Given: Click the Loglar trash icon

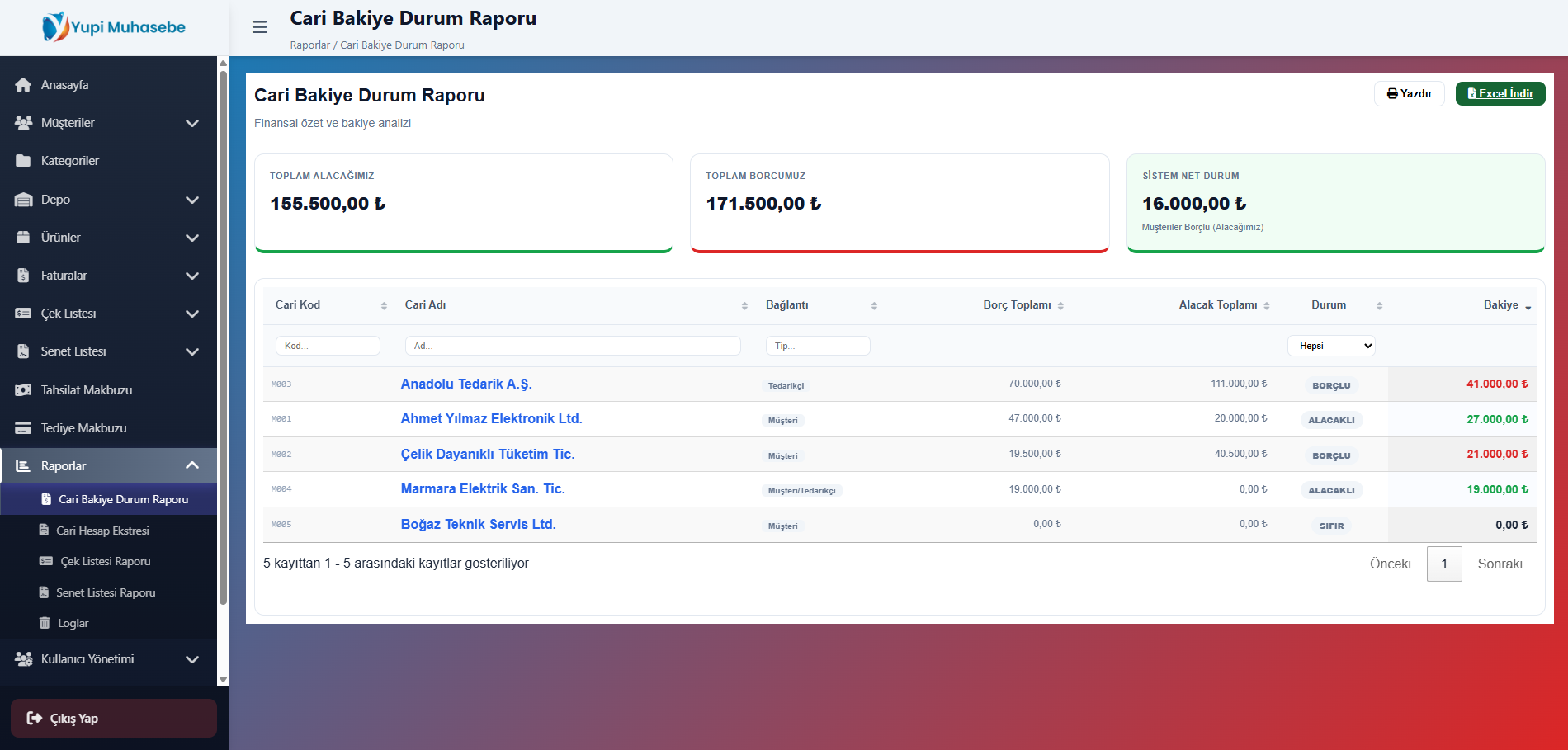Looking at the screenshot, I should [45, 623].
